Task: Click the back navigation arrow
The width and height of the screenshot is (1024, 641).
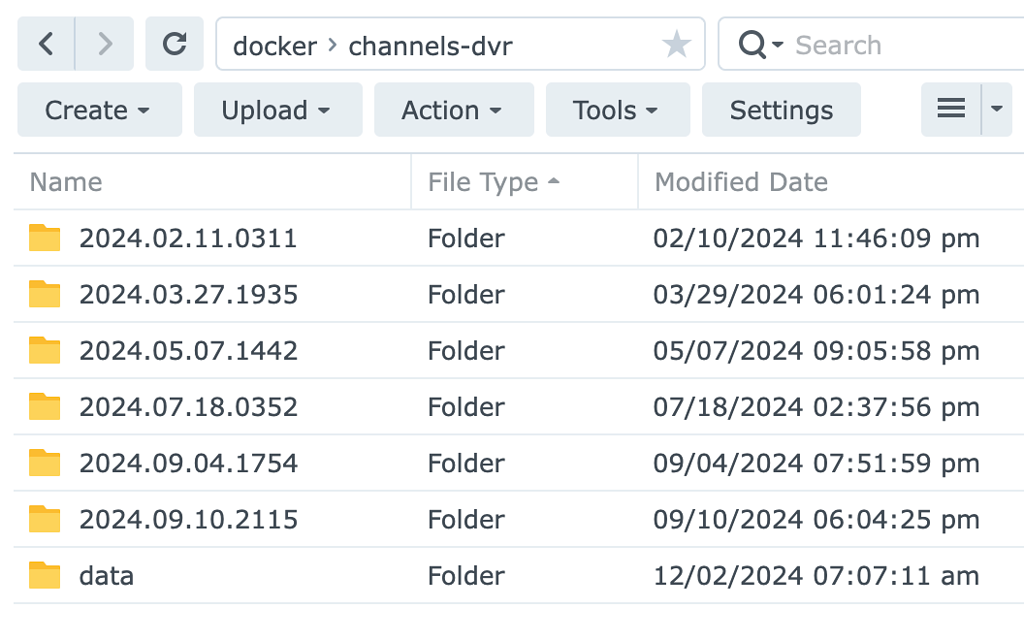Action: (46, 44)
